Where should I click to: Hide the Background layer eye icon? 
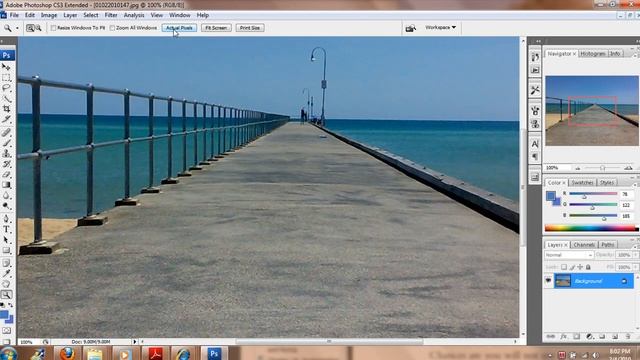[x=548, y=281]
